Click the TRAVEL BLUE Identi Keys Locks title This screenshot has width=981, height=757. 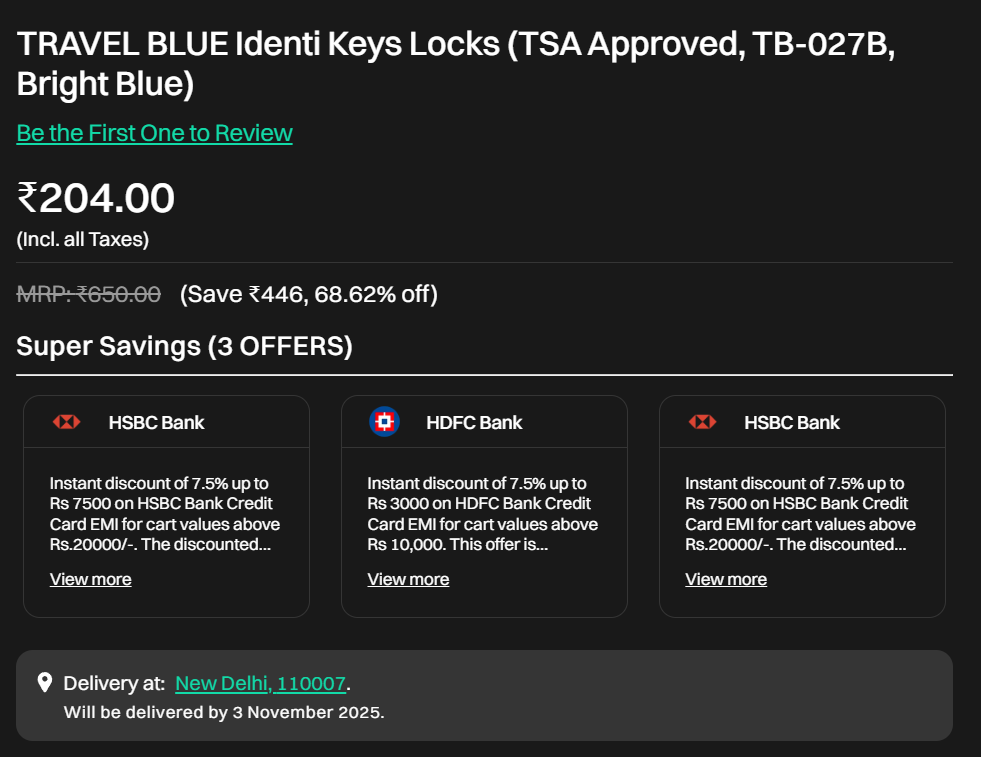click(455, 64)
